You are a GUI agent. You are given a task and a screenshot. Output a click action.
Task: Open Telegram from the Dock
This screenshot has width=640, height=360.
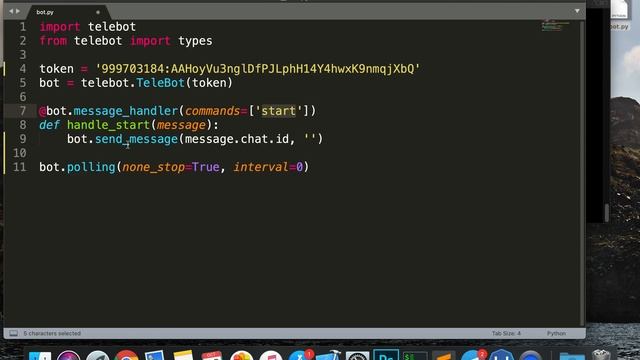(x=473, y=355)
